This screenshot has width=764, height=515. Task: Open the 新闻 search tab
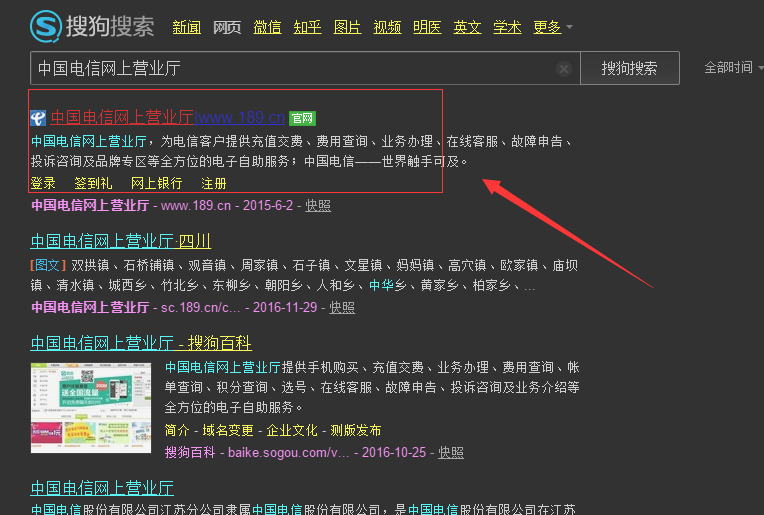(187, 27)
